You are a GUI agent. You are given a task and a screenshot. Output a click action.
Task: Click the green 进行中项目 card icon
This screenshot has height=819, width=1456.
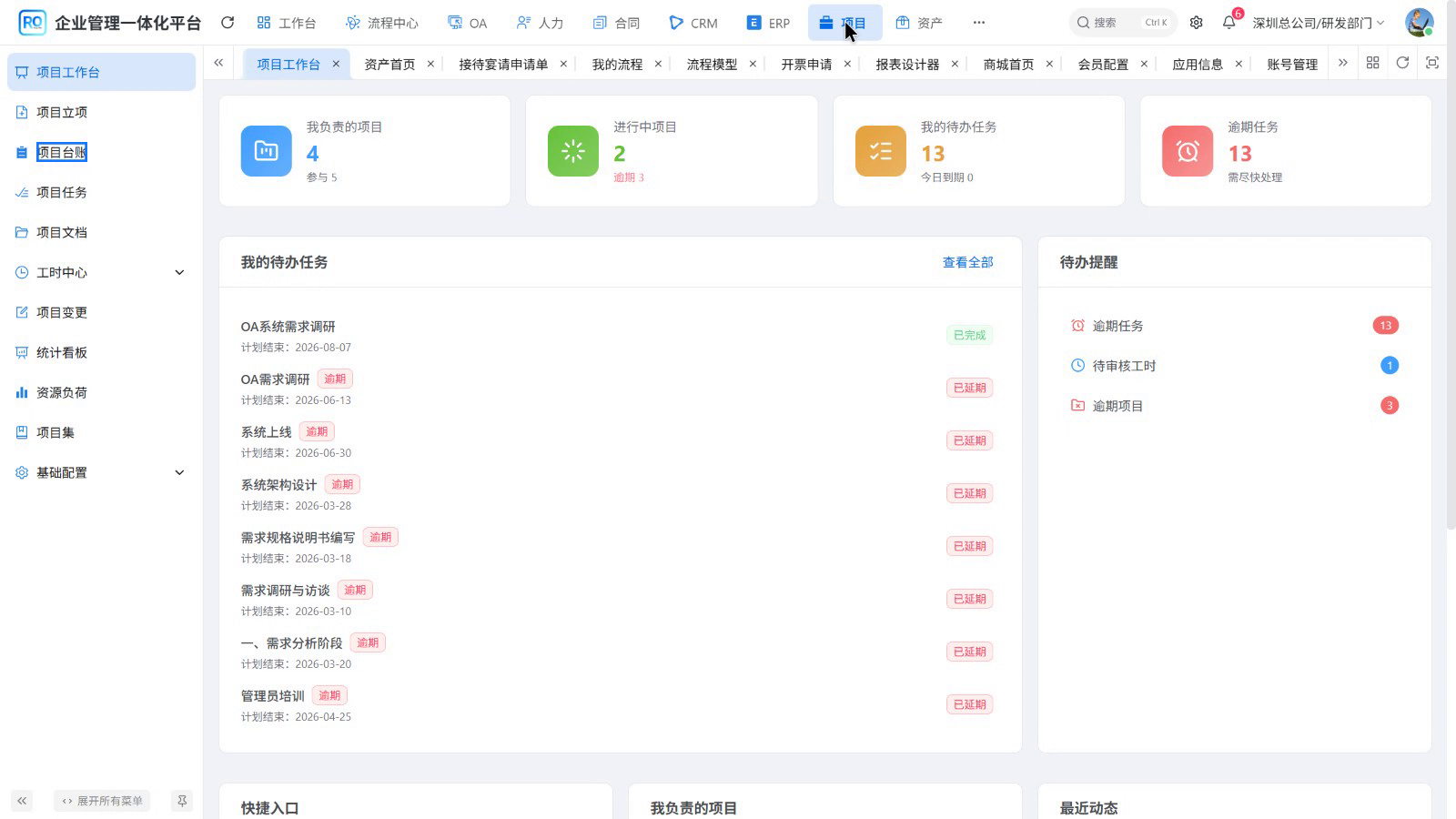pos(573,151)
